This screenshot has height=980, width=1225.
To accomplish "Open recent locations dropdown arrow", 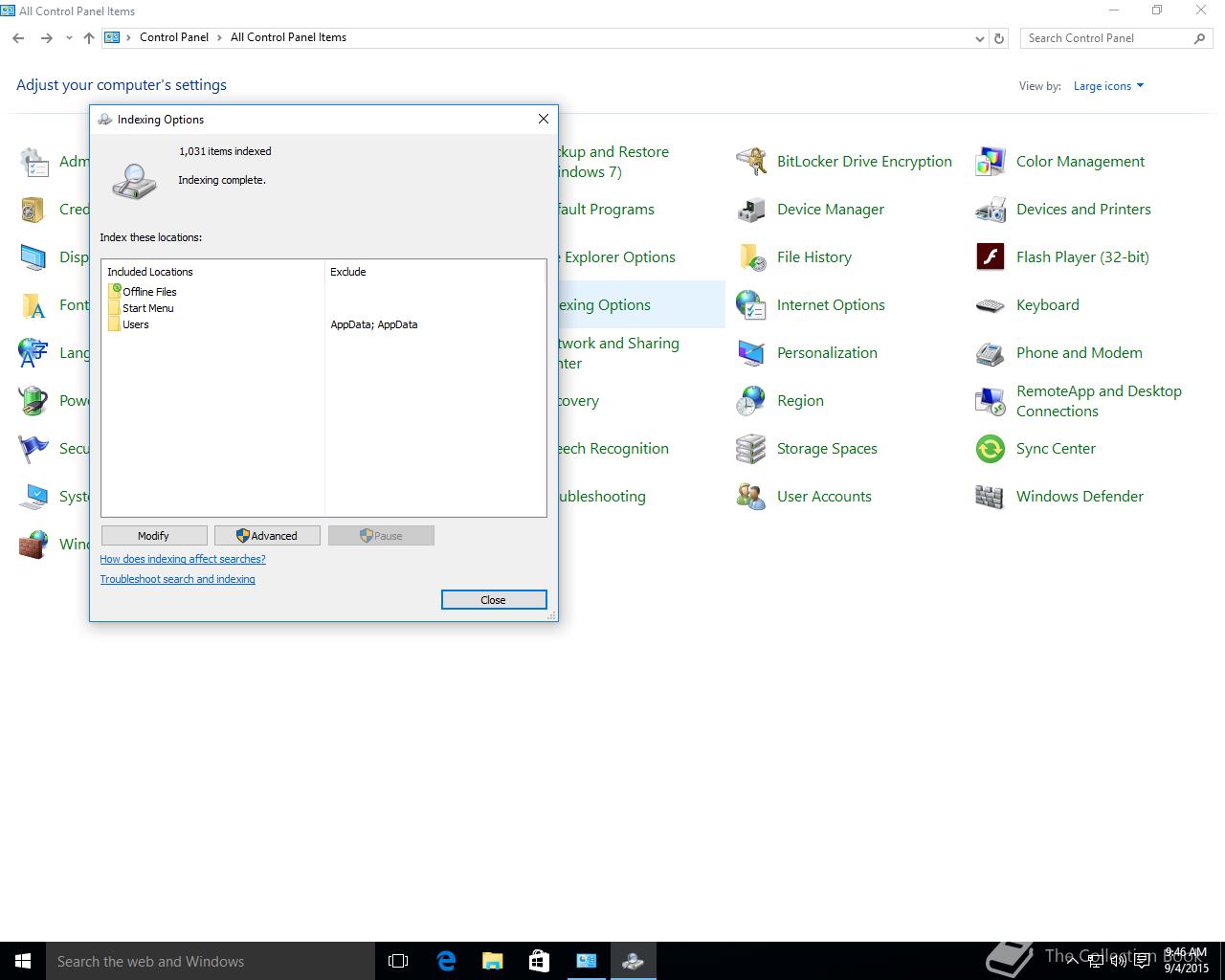I will tap(69, 38).
